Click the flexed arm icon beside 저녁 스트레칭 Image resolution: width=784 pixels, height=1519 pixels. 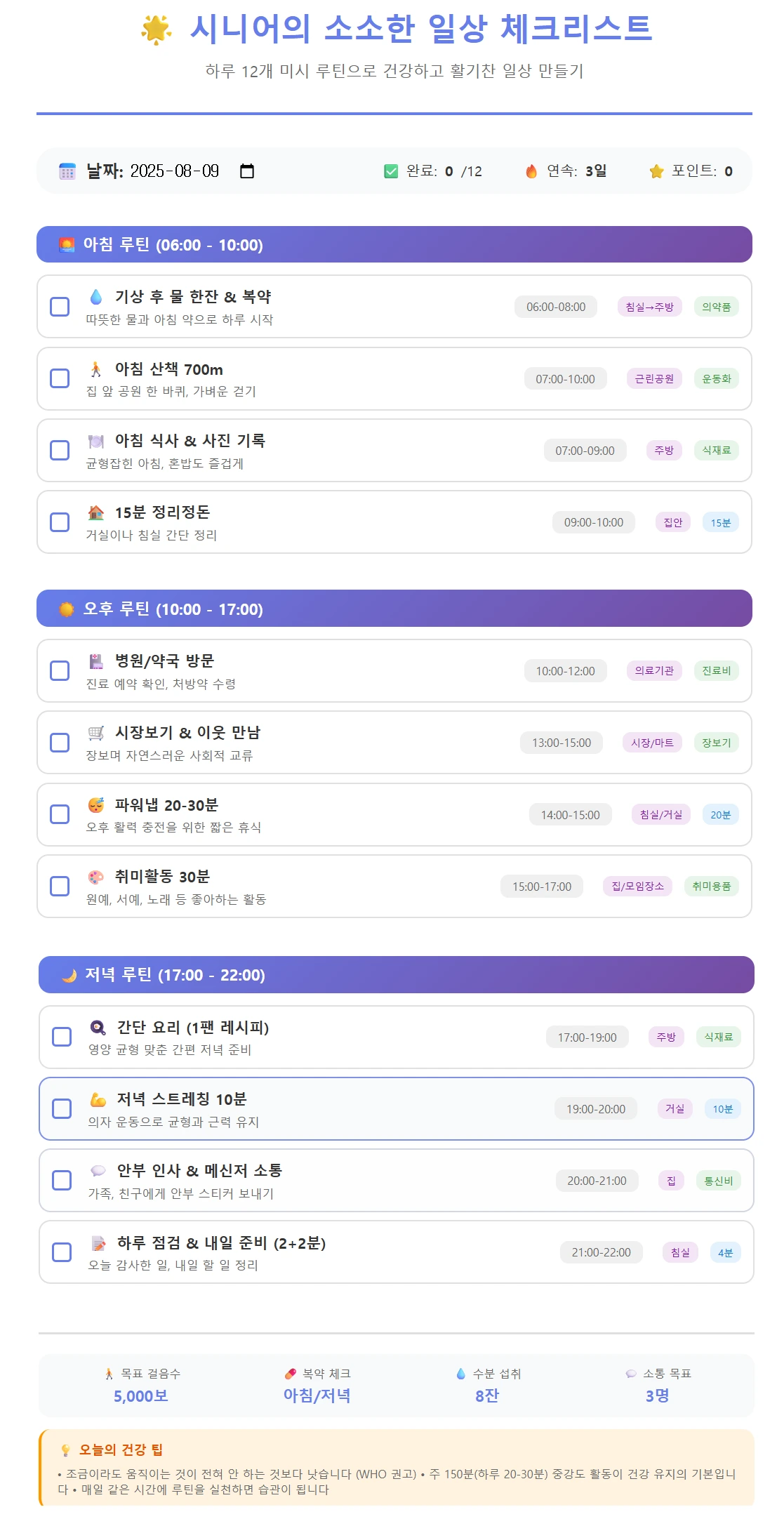point(98,1099)
